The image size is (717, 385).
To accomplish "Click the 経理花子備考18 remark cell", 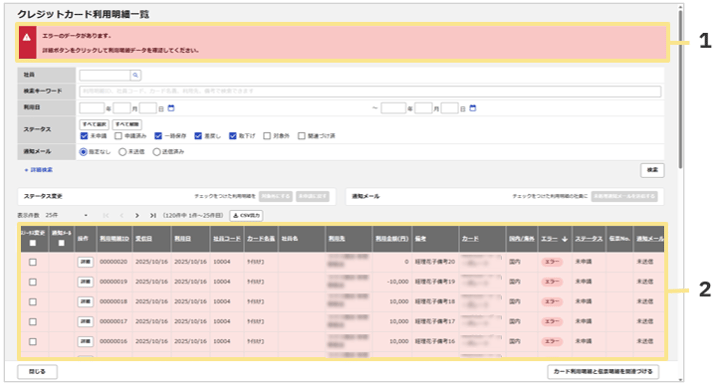I will [x=435, y=302].
